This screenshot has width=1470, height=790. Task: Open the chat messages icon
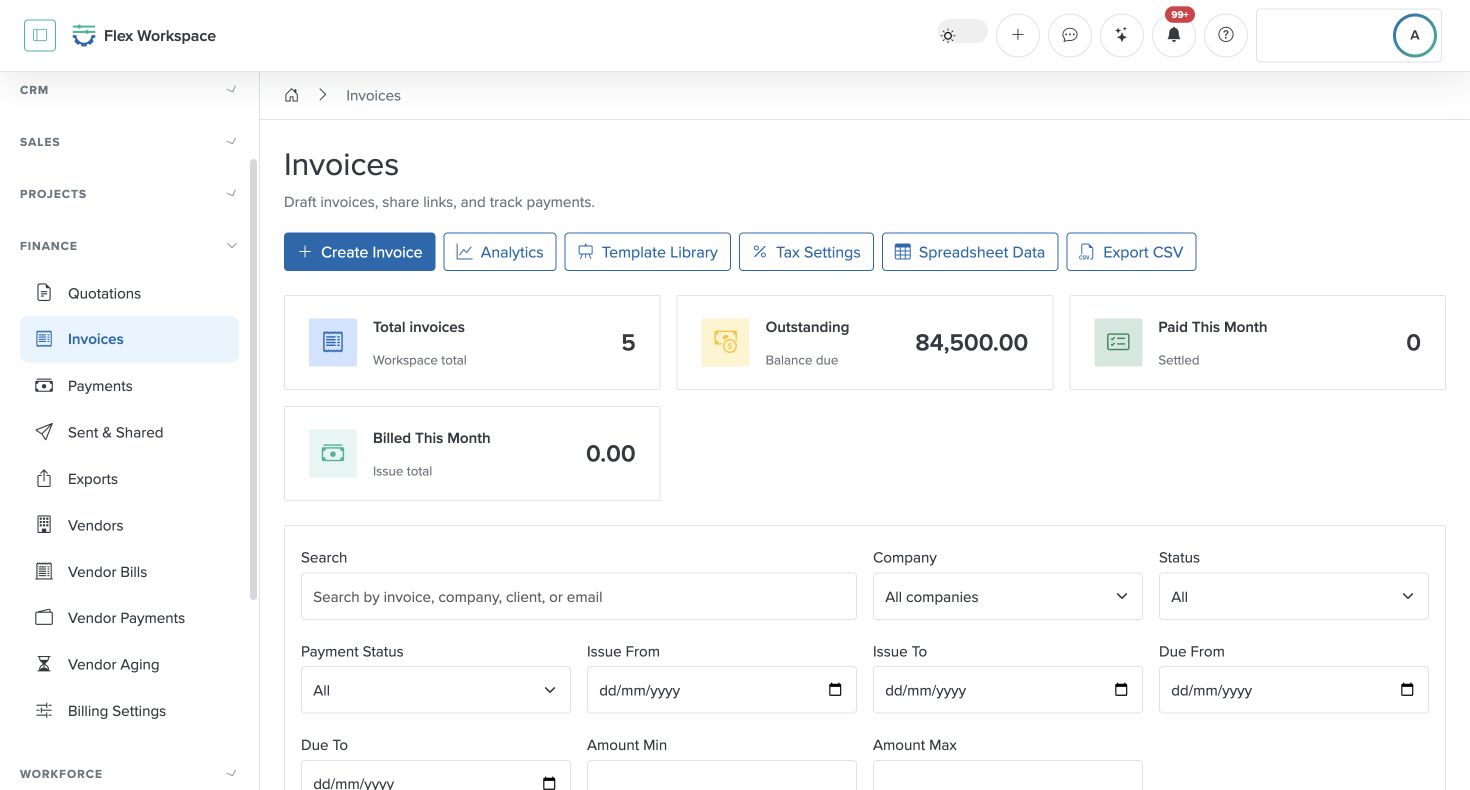[x=1070, y=35]
